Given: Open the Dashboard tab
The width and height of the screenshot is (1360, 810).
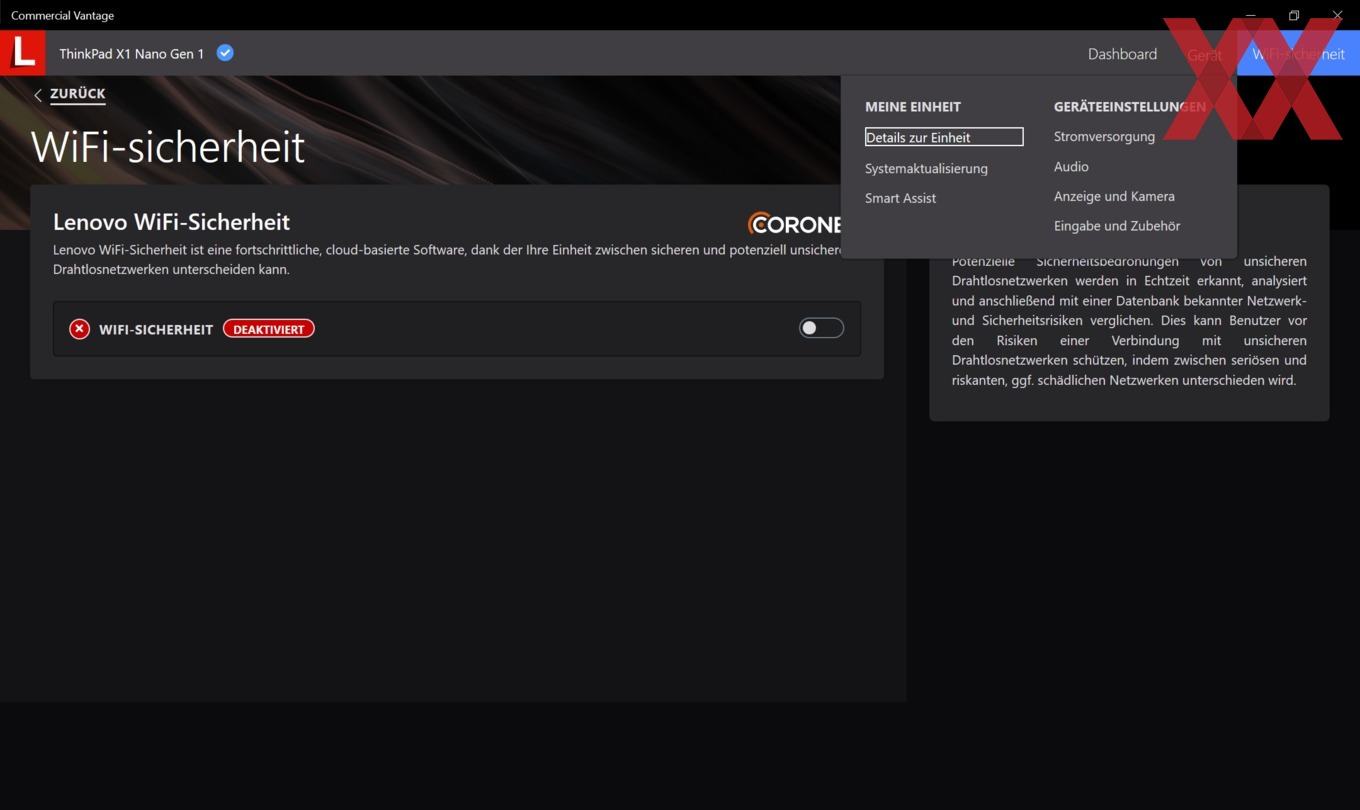Looking at the screenshot, I should [x=1122, y=54].
